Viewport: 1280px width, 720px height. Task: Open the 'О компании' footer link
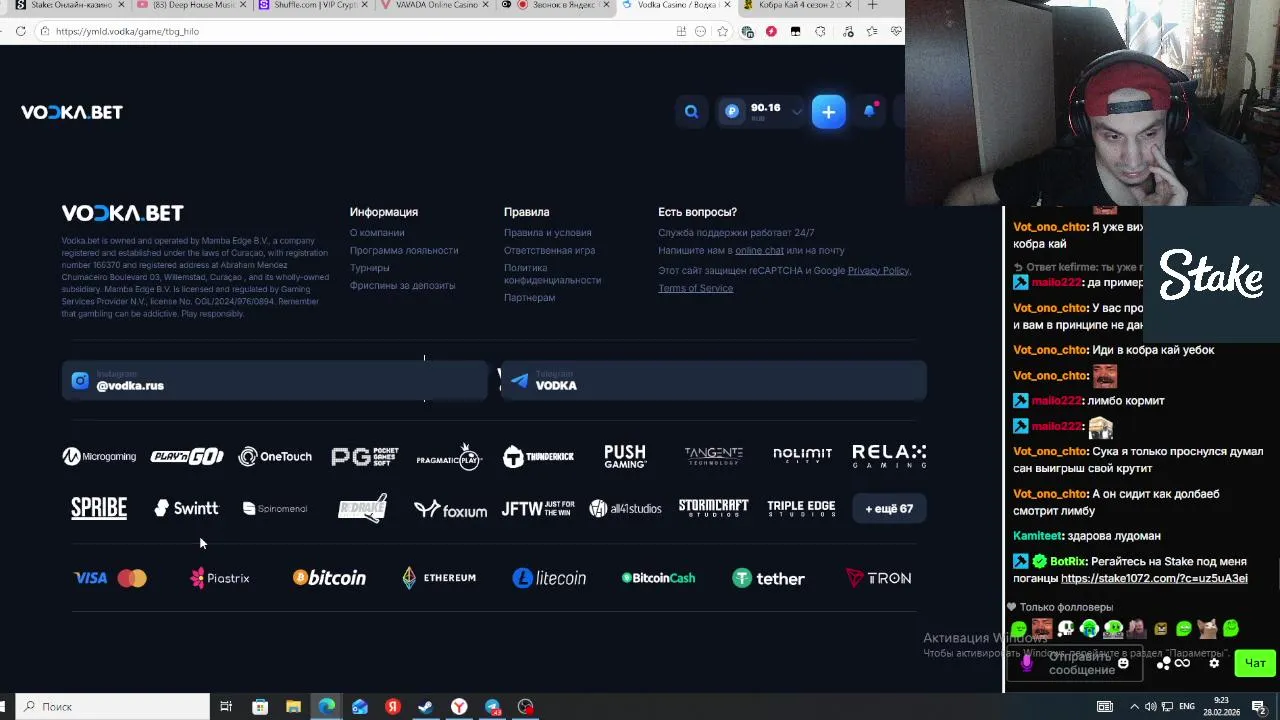377,233
